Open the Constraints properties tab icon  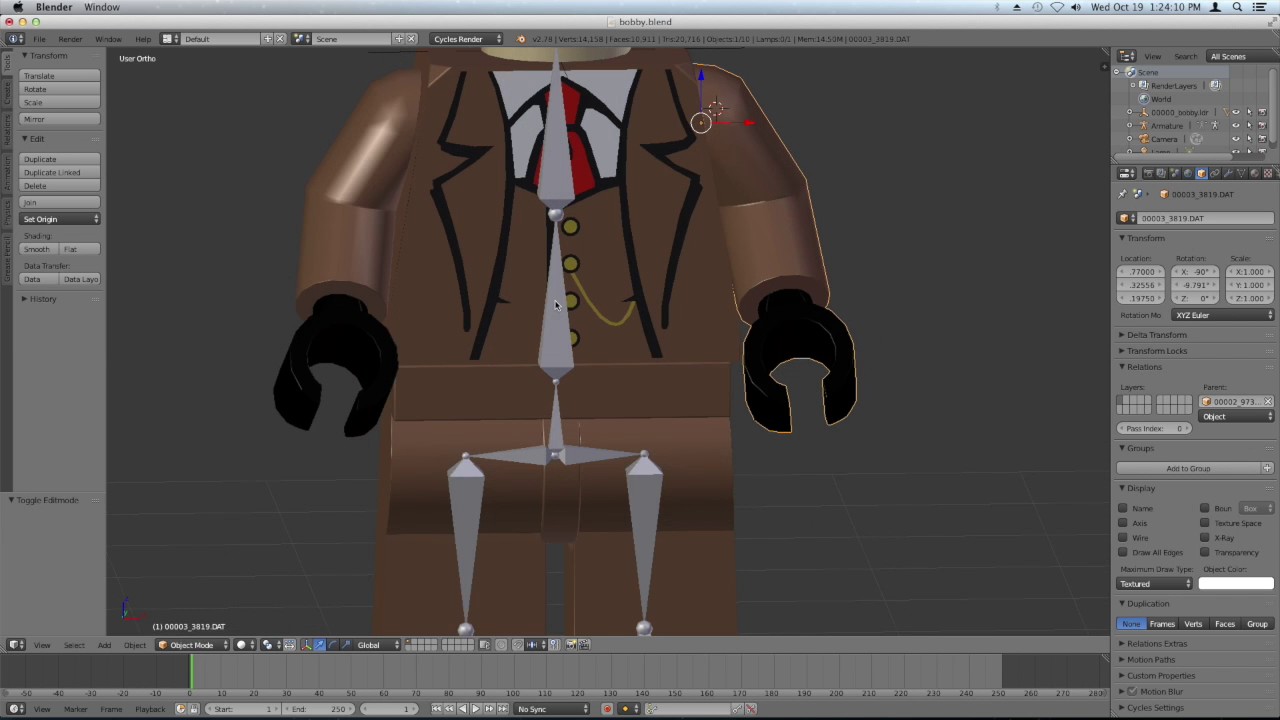(1215, 173)
